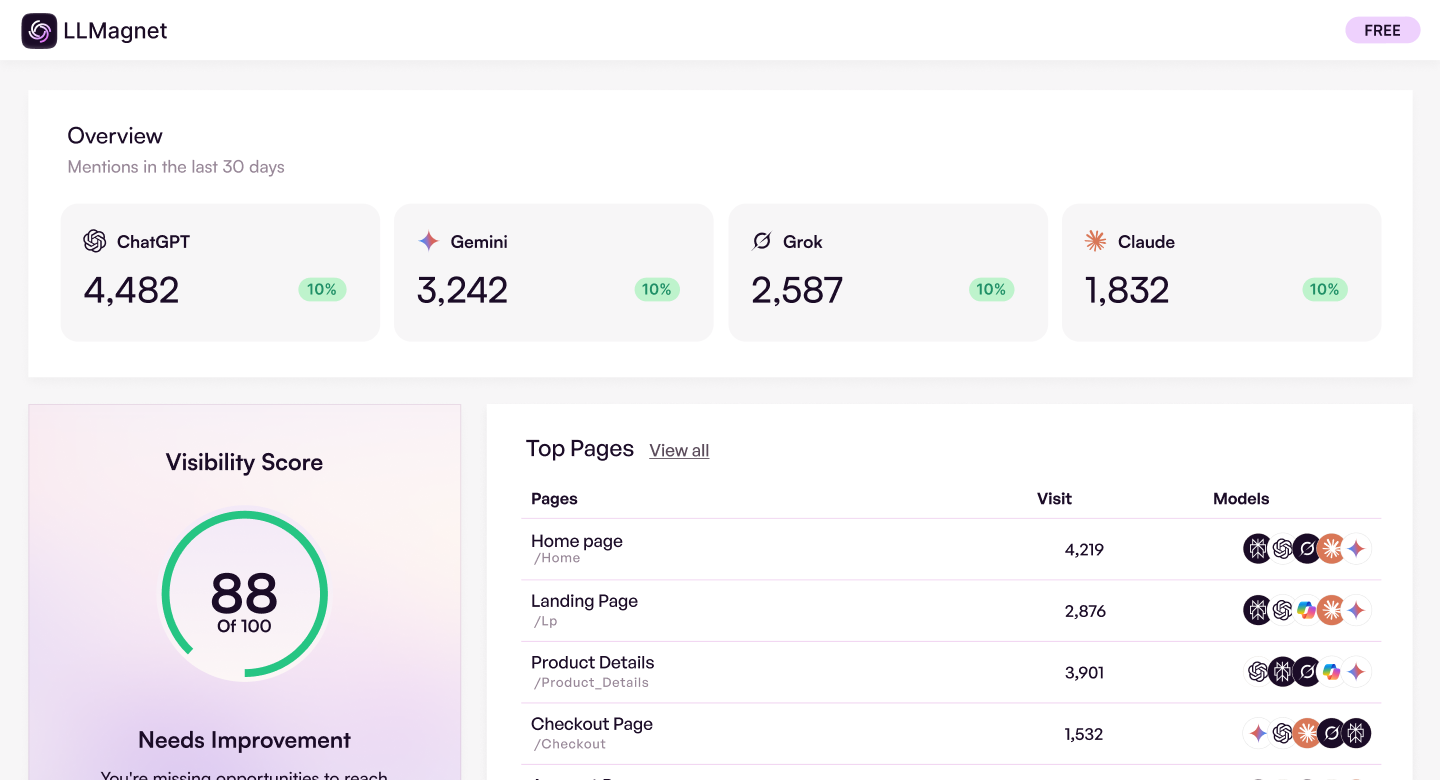The width and height of the screenshot is (1440, 780).
Task: Click the Visit column header
Action: [x=1054, y=498]
